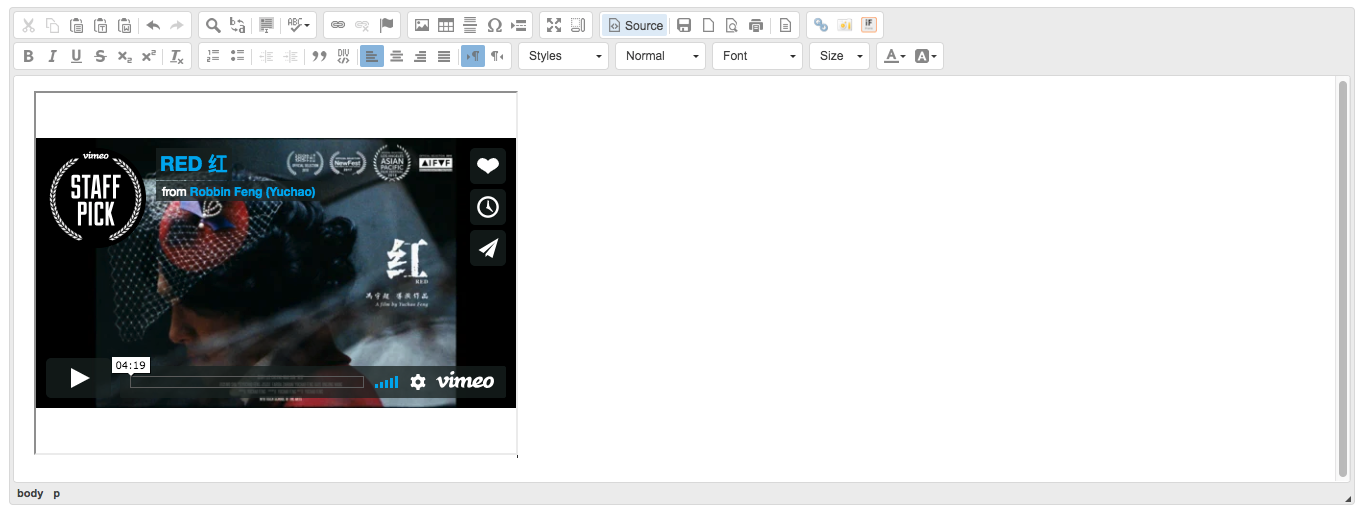This screenshot has width=1369, height=516.
Task: Click the yellow media embed icon
Action: tap(845, 25)
